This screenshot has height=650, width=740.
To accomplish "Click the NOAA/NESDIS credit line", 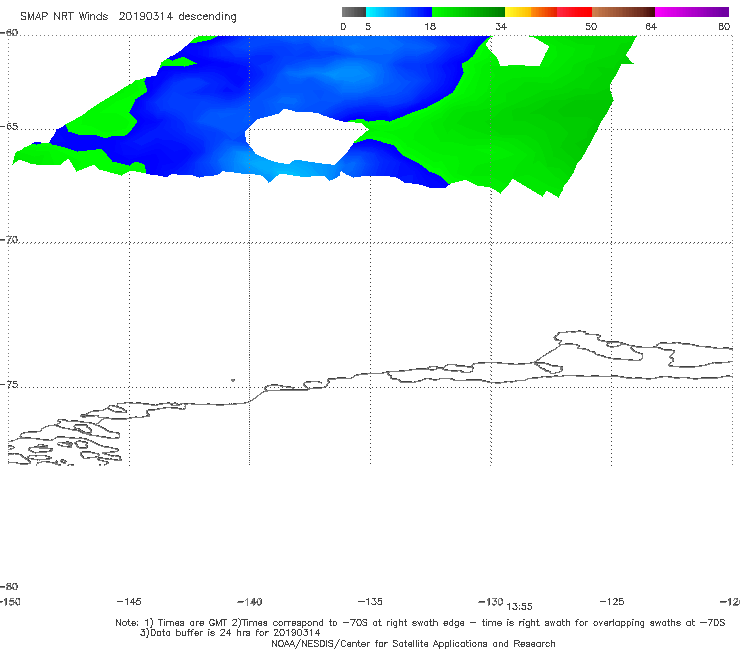I will (x=413, y=644).
